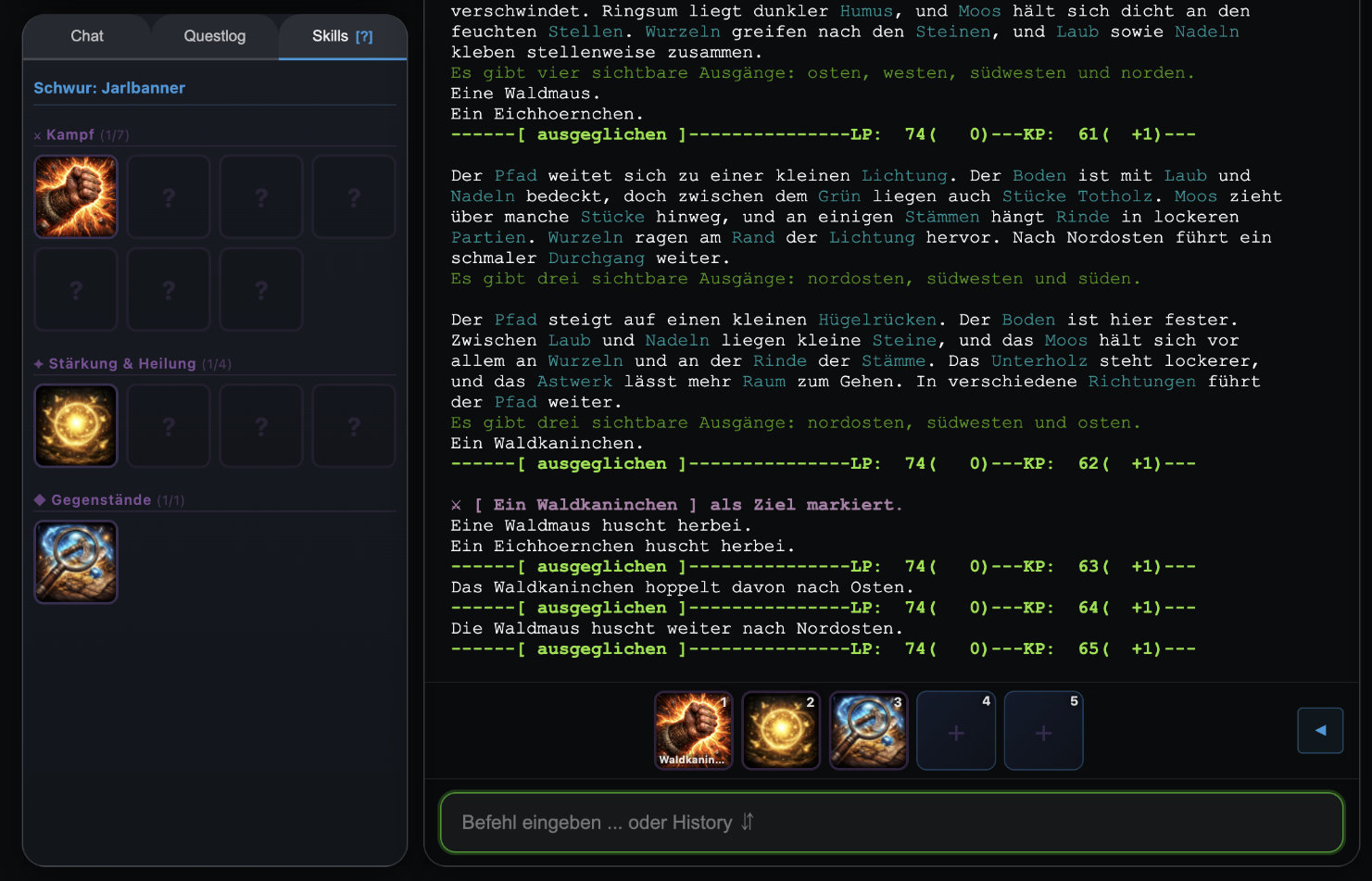Click the fiery fist combat skill icon
The width and height of the screenshot is (1372, 881).
[x=76, y=196]
